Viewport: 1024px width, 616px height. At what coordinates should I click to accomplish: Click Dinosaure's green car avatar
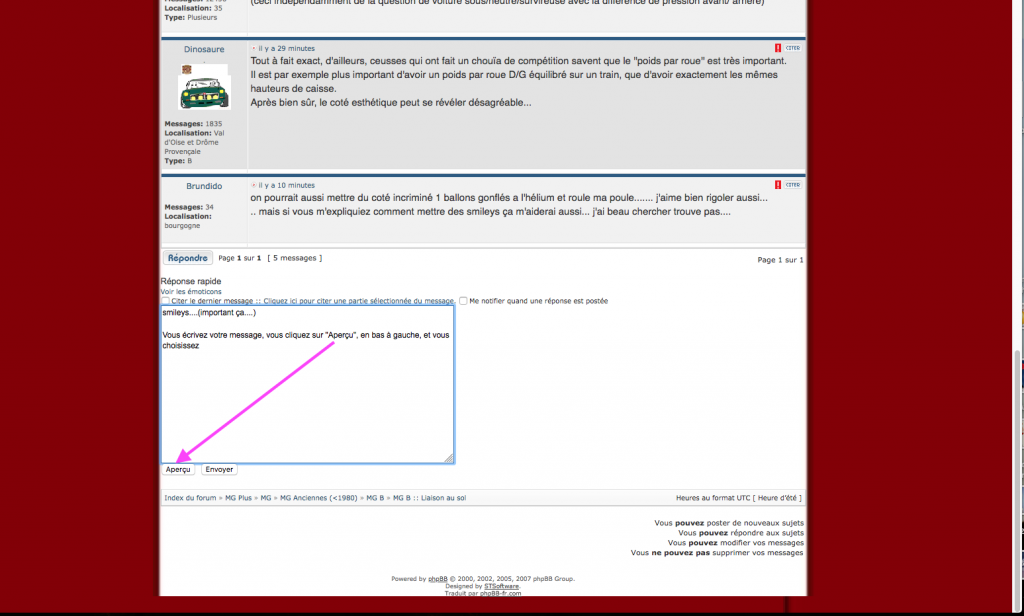point(204,92)
